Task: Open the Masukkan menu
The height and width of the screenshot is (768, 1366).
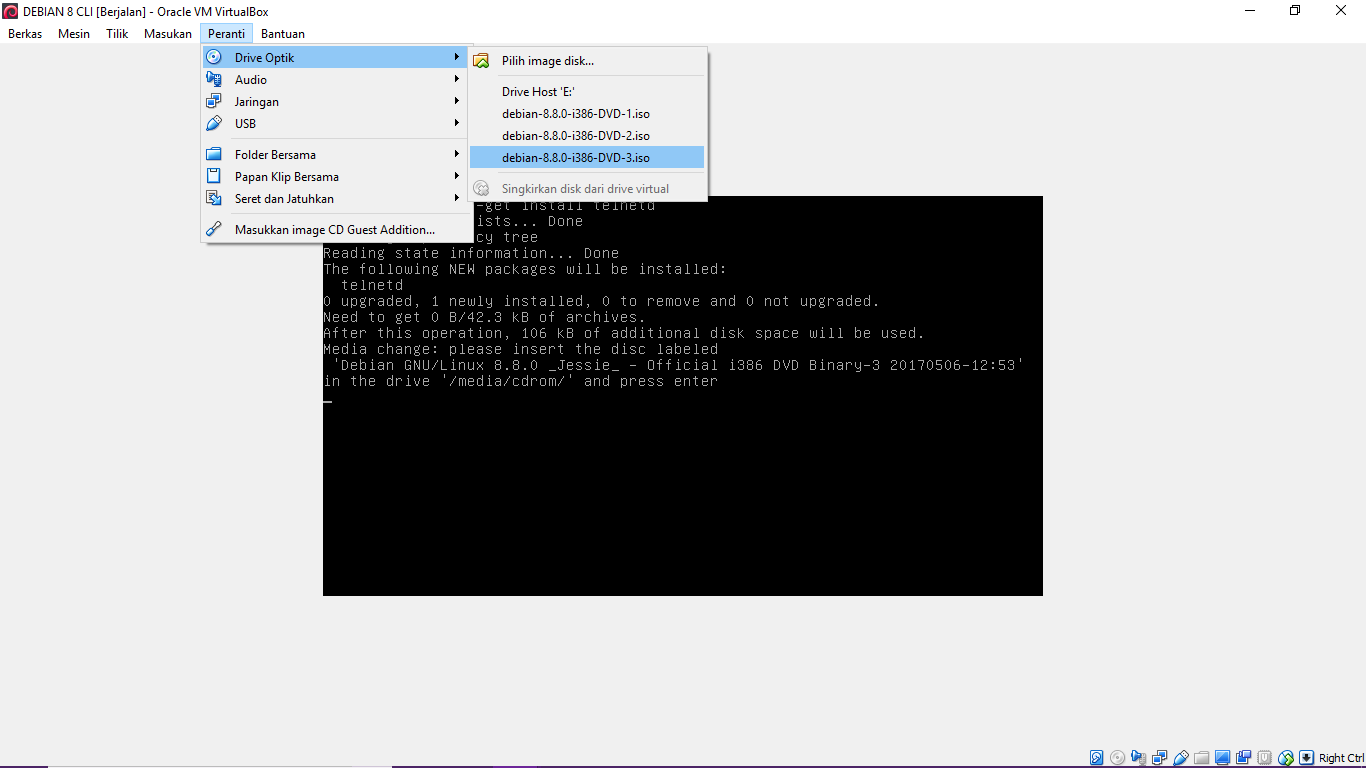Action: point(168,34)
